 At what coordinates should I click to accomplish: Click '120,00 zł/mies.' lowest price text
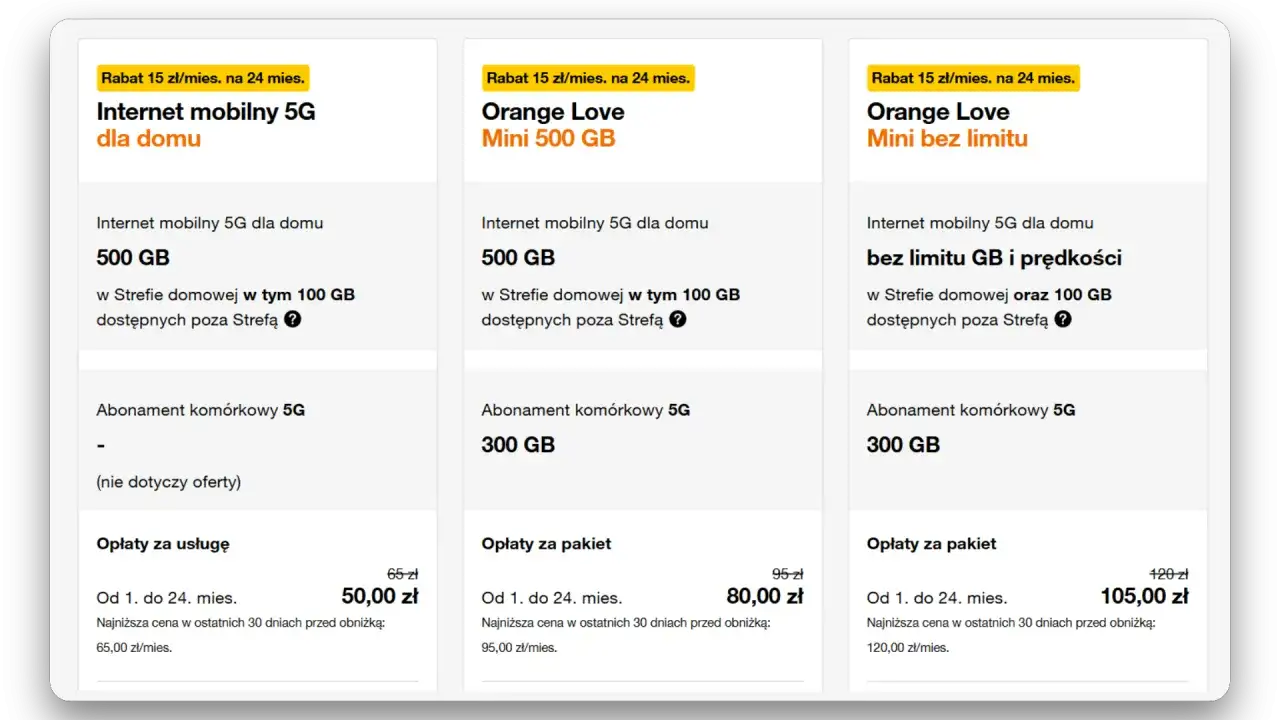(x=908, y=647)
